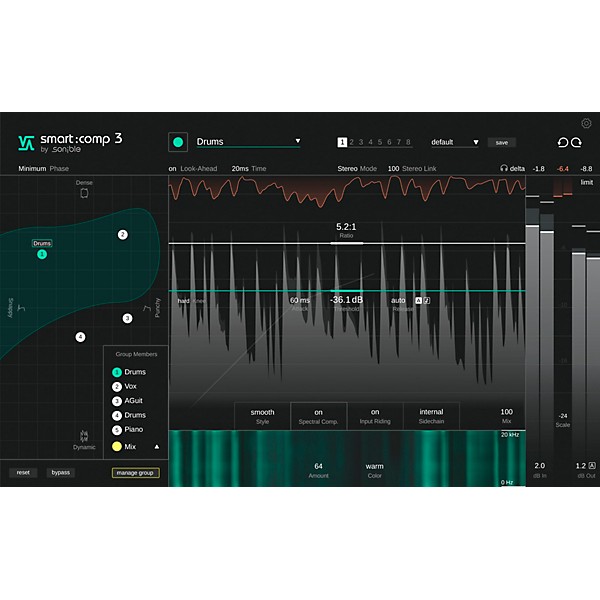Click the 1.2 dB Out value
This screenshot has height=600, width=600.
point(580,466)
